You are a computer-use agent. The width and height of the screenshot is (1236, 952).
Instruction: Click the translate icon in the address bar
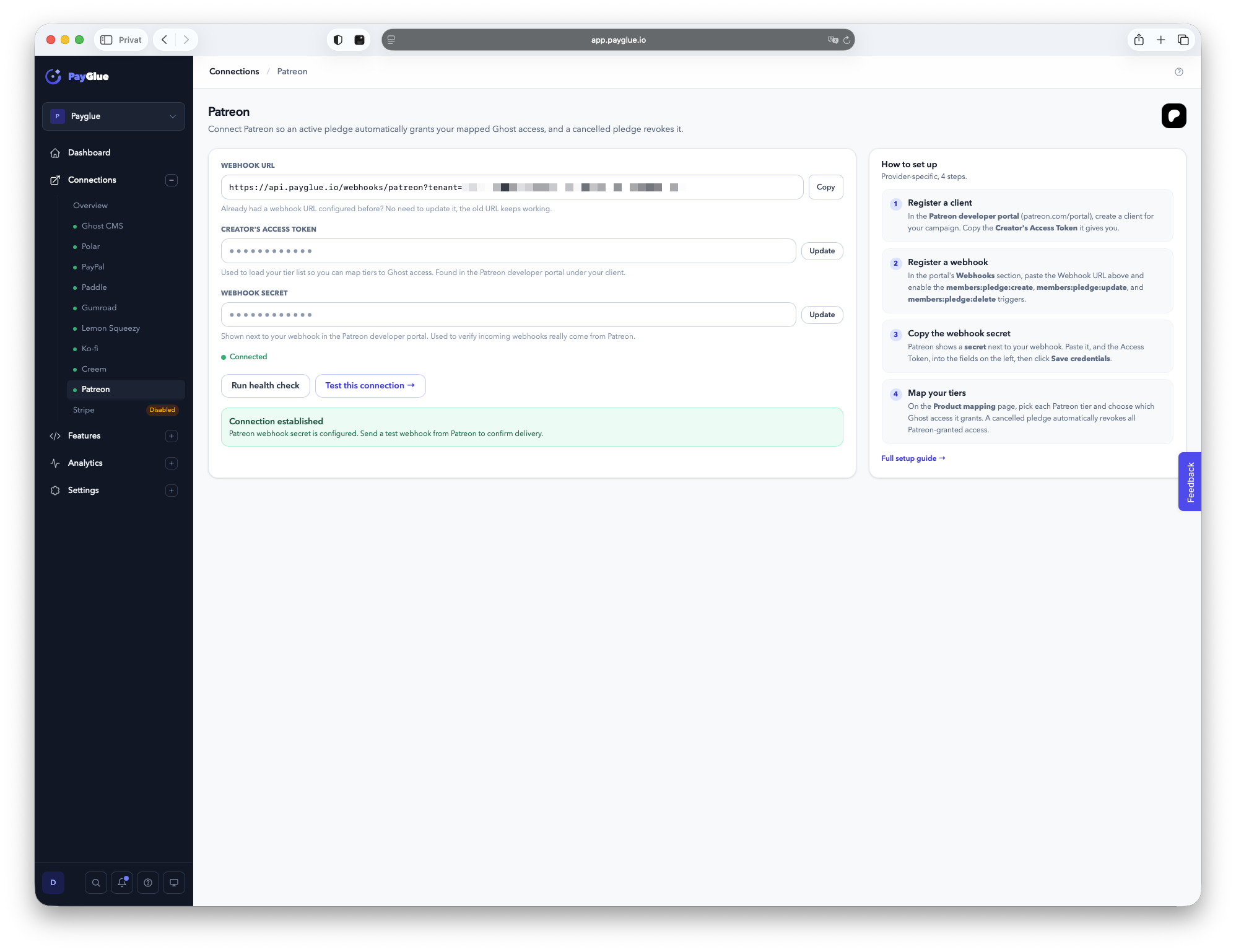tap(833, 40)
